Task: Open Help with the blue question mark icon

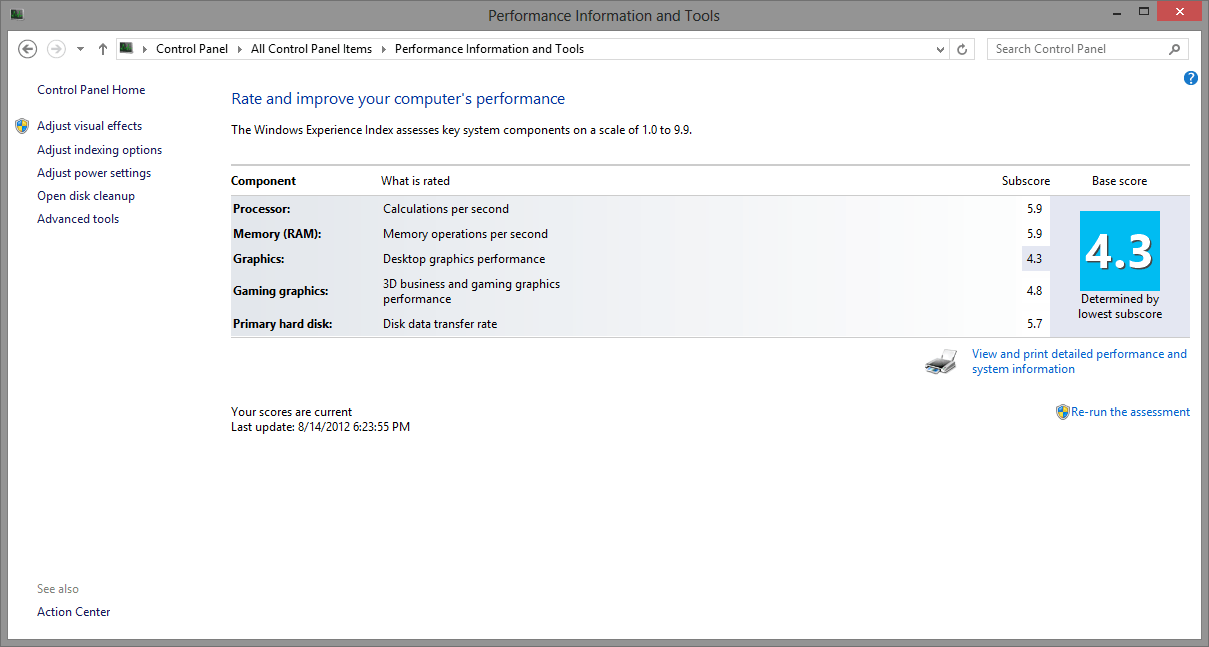Action: tap(1190, 78)
